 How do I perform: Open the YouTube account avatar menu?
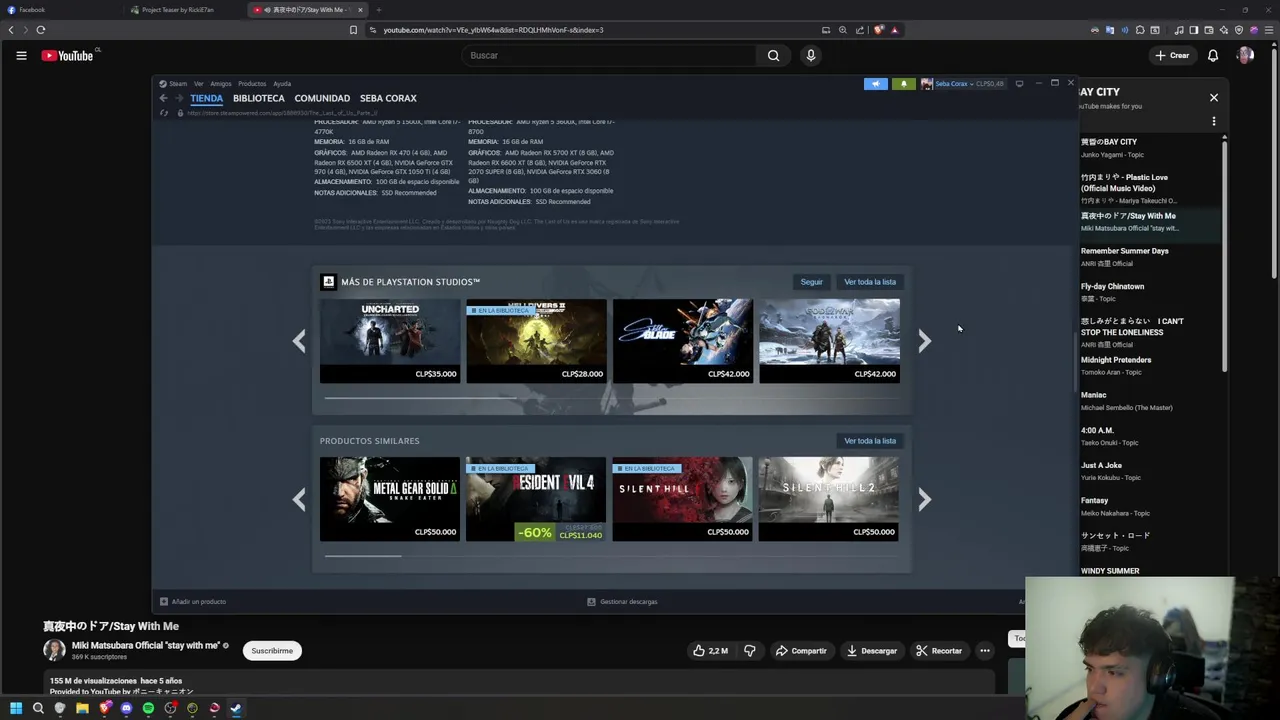pos(1245,56)
